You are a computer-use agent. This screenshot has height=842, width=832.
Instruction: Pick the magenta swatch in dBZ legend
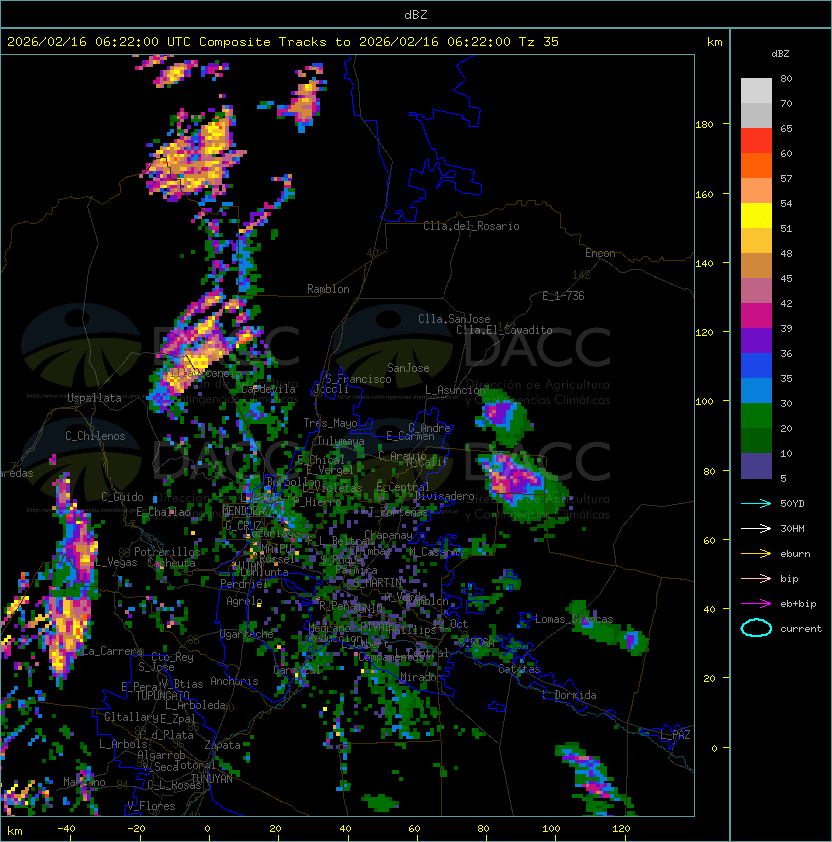[x=756, y=316]
